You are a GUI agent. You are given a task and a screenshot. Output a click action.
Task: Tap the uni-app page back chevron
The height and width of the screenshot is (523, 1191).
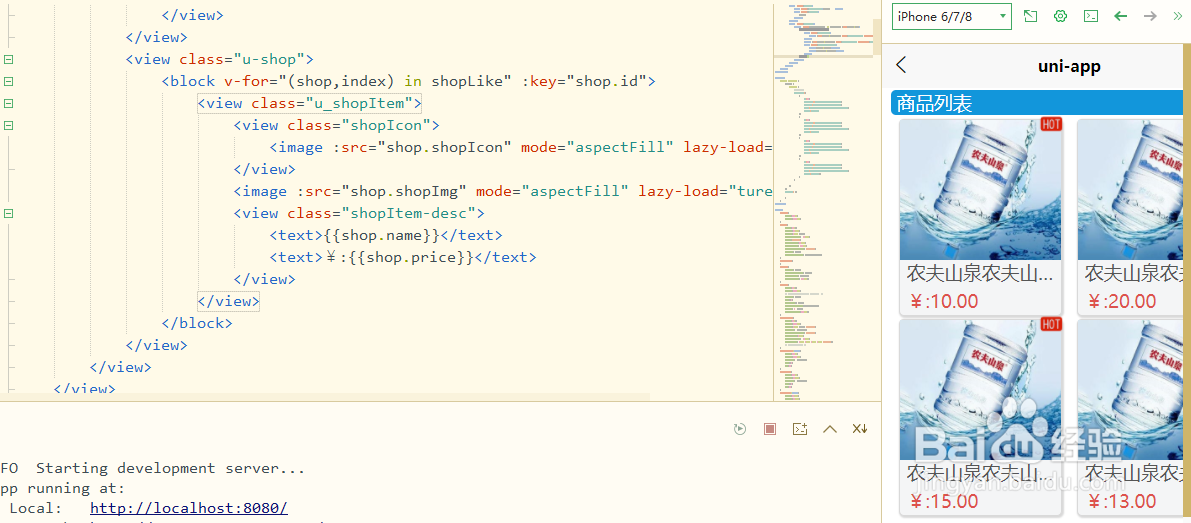point(902,65)
